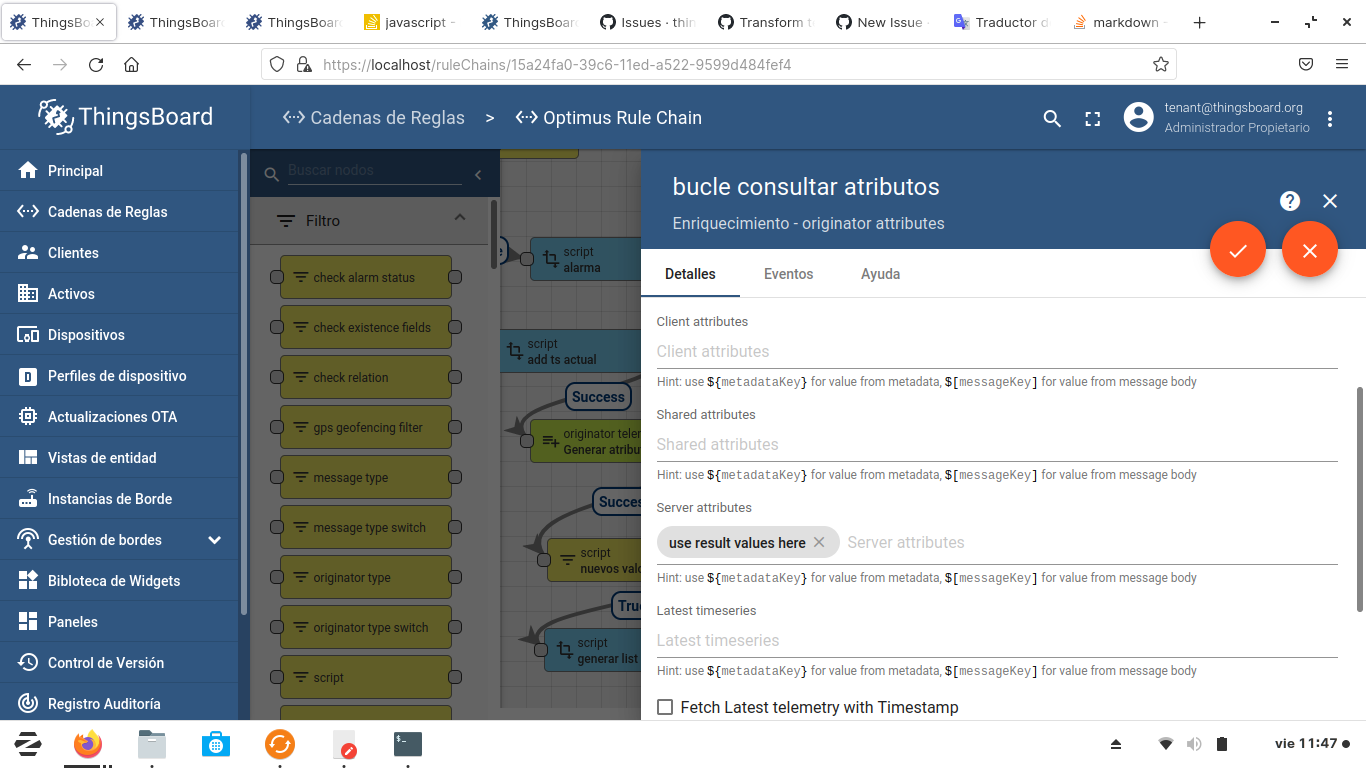
Task: Launch the terminal from the taskbar
Action: tap(406, 744)
